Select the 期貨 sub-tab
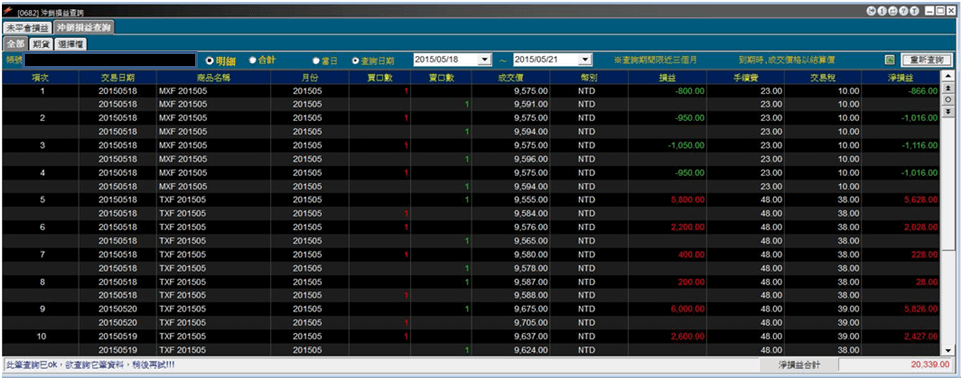Image resolution: width=962 pixels, height=379 pixels. [x=40, y=44]
